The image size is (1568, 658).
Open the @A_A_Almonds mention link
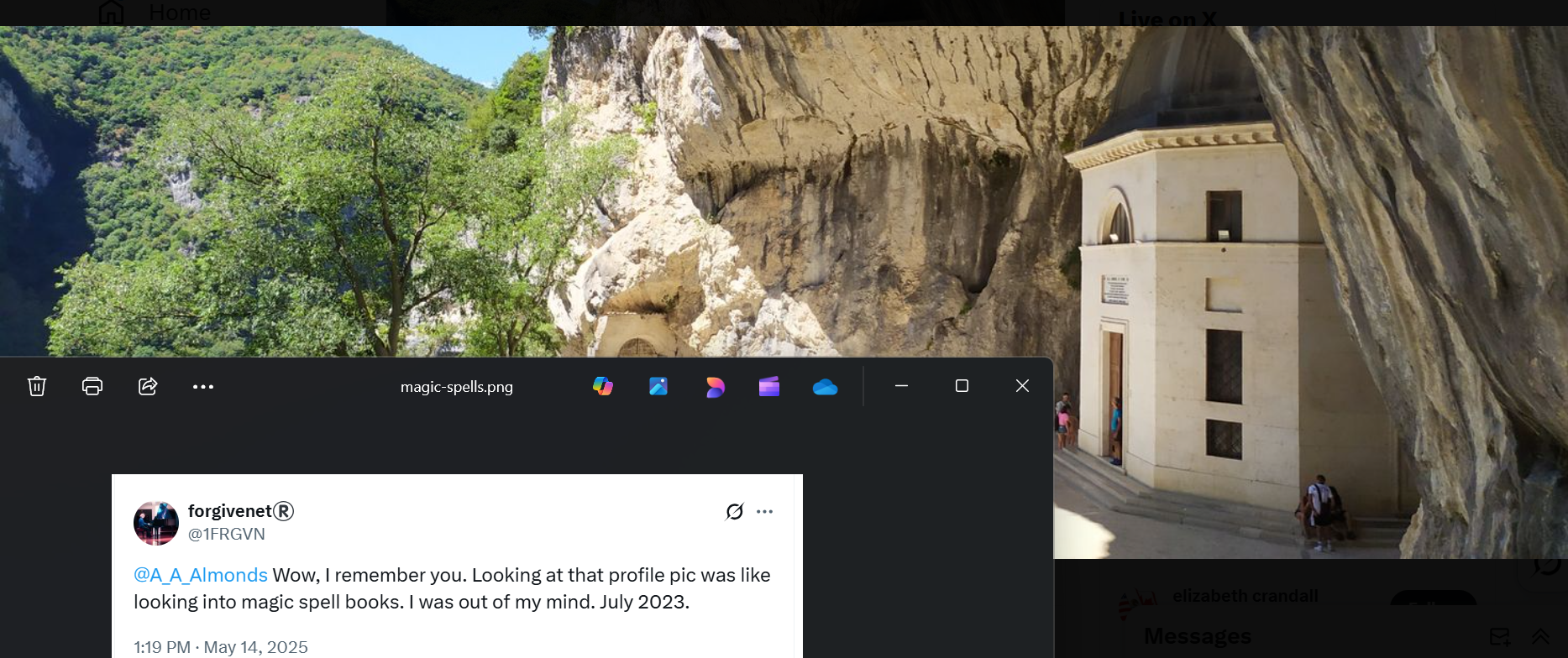(x=201, y=575)
